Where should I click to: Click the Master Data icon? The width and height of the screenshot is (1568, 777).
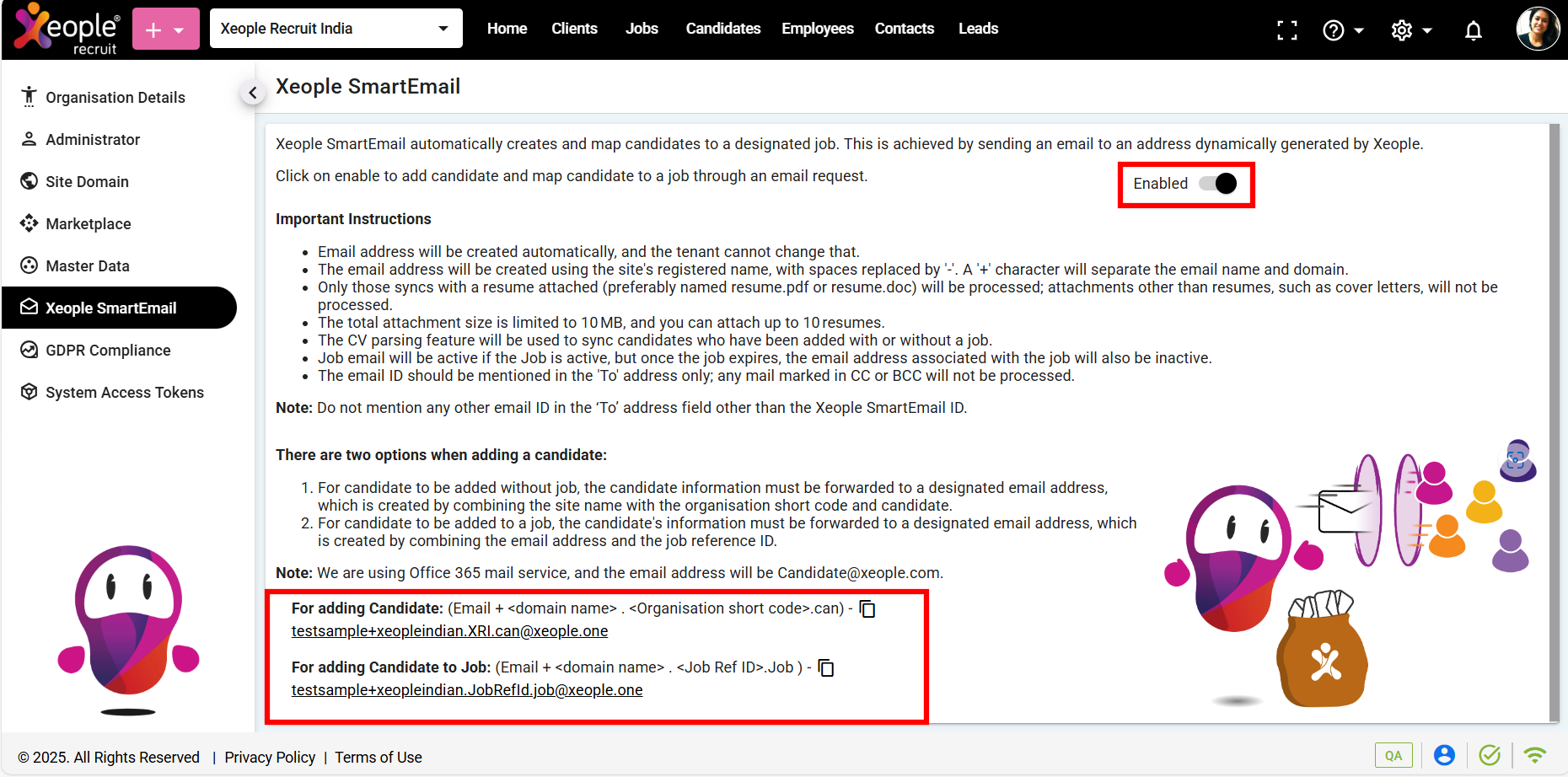point(30,265)
